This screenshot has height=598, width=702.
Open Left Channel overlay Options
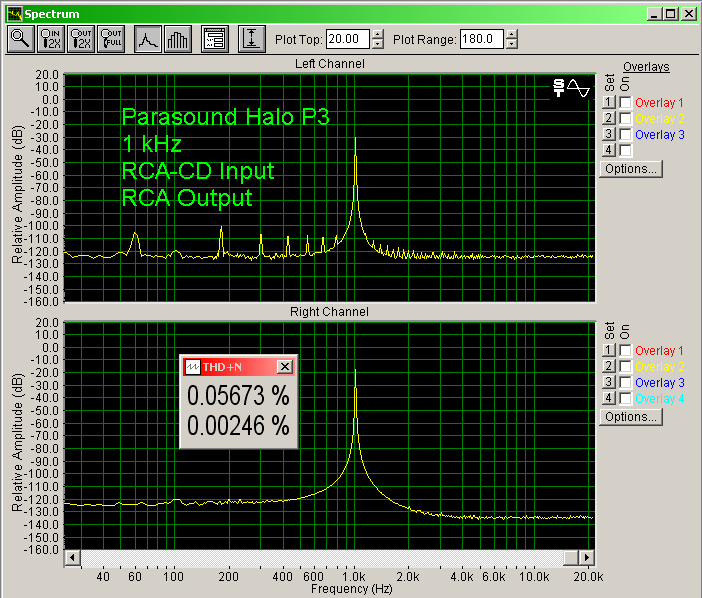coord(630,169)
